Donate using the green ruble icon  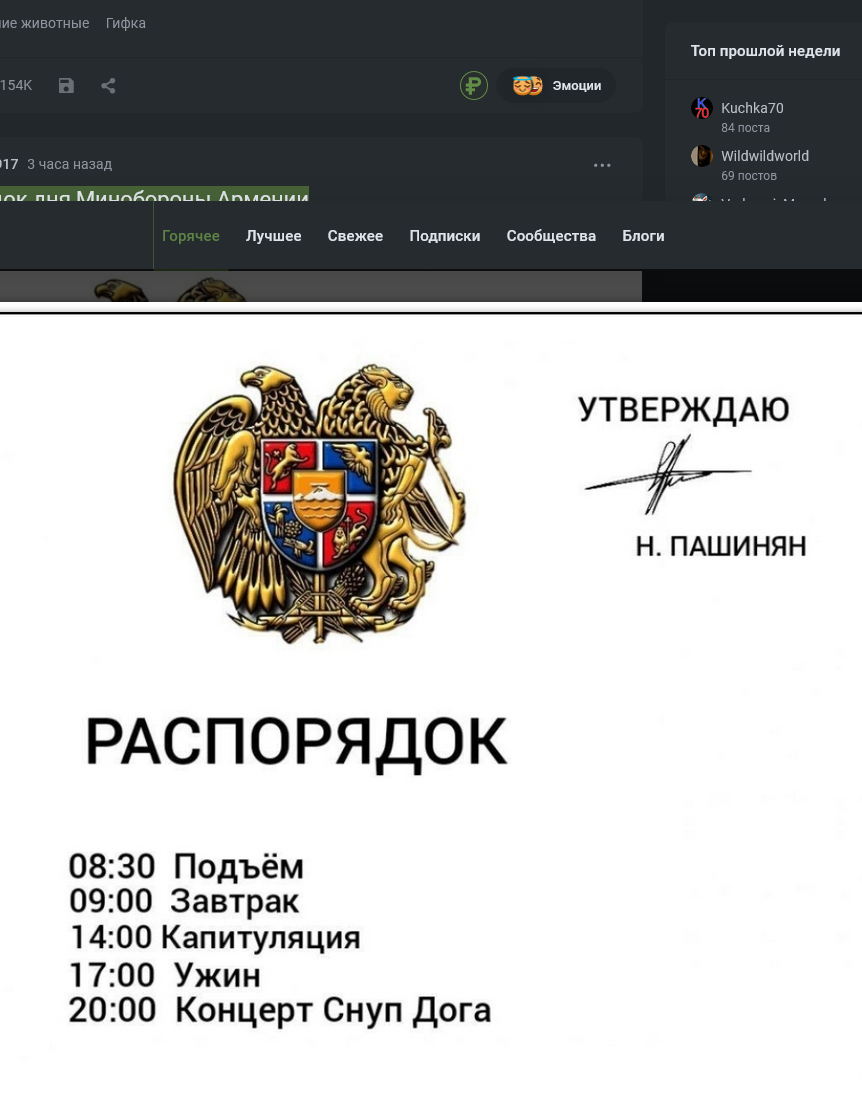473,85
